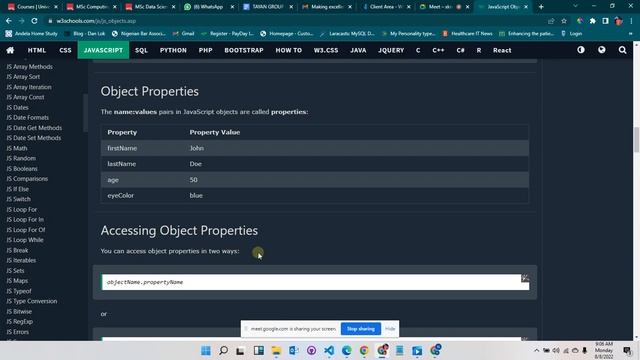Viewport: 640px width, 360px height.
Task: Open the BOOTSTRAP nav item
Action: [x=244, y=50]
